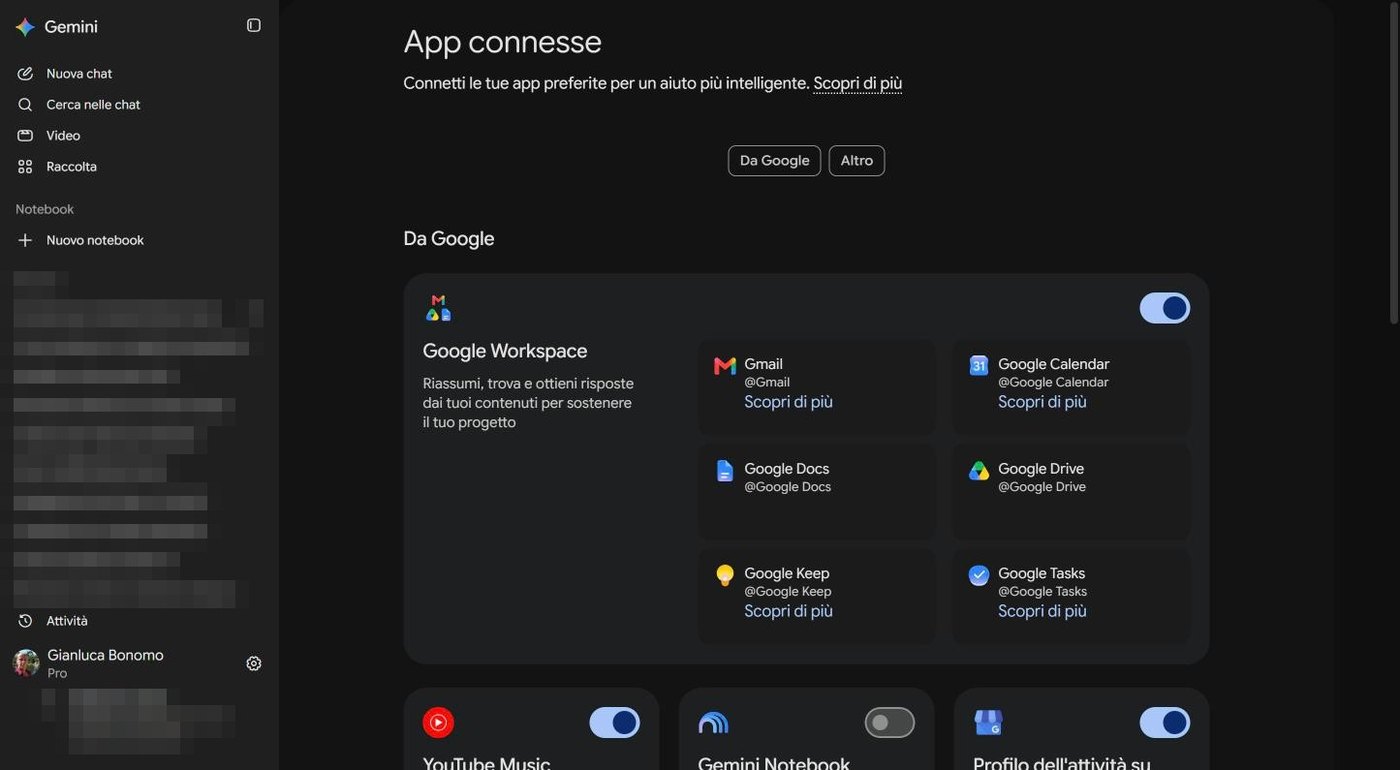Click the Google Docs icon
The image size is (1400, 770).
[x=725, y=471]
